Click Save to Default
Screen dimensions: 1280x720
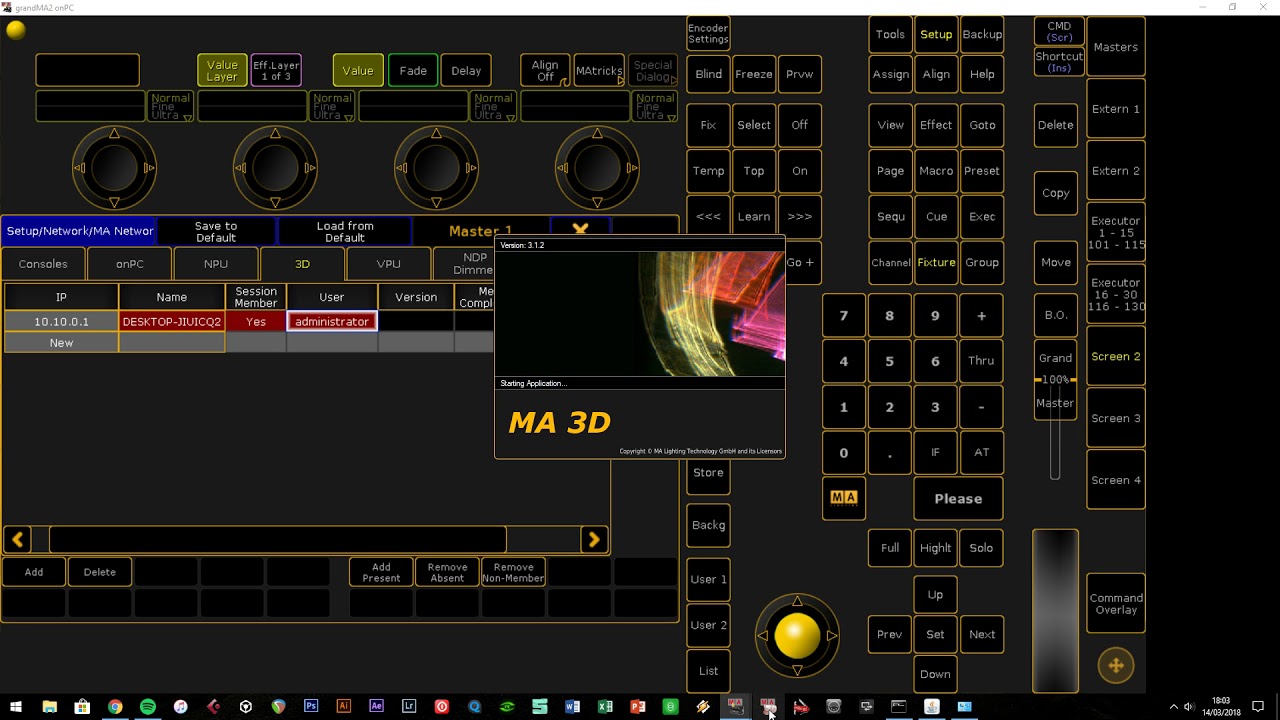[216, 231]
